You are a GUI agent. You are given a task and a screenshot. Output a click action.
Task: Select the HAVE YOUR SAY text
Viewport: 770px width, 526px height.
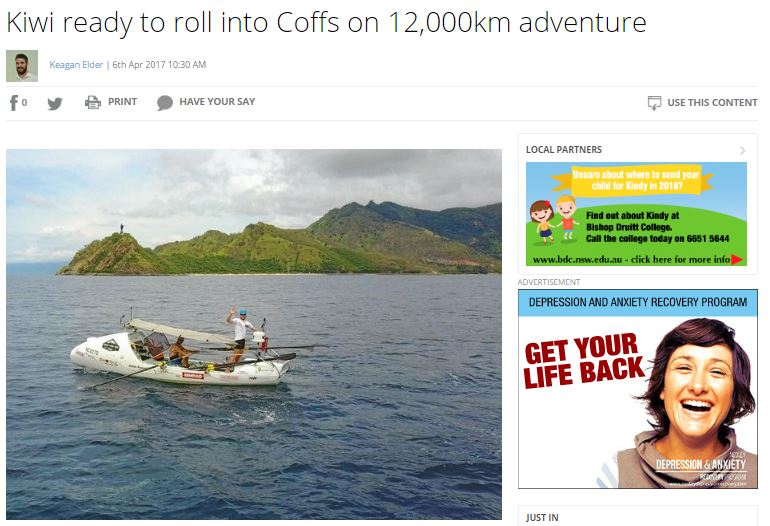click(217, 102)
